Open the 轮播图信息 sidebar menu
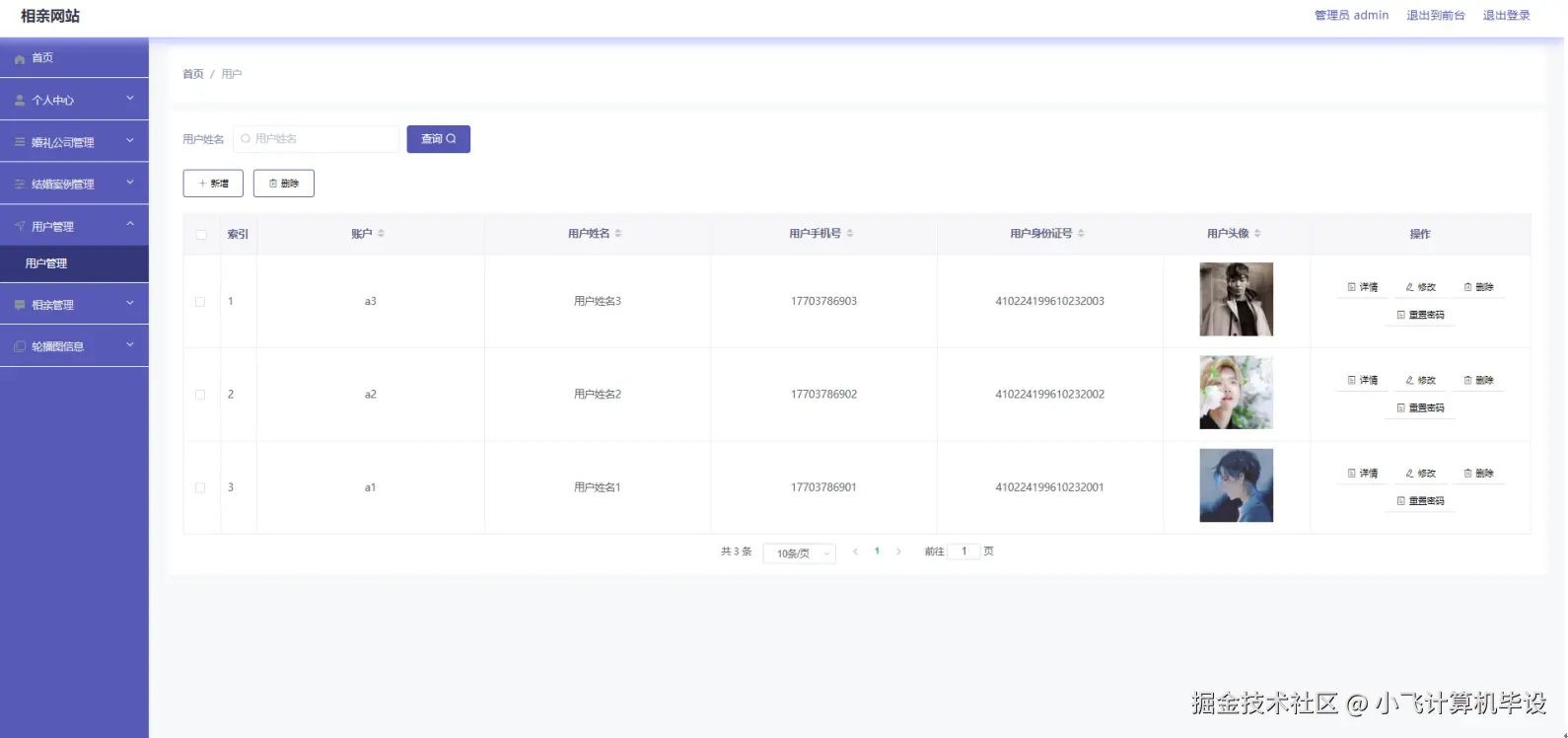This screenshot has height=738, width=1568. tap(74, 346)
